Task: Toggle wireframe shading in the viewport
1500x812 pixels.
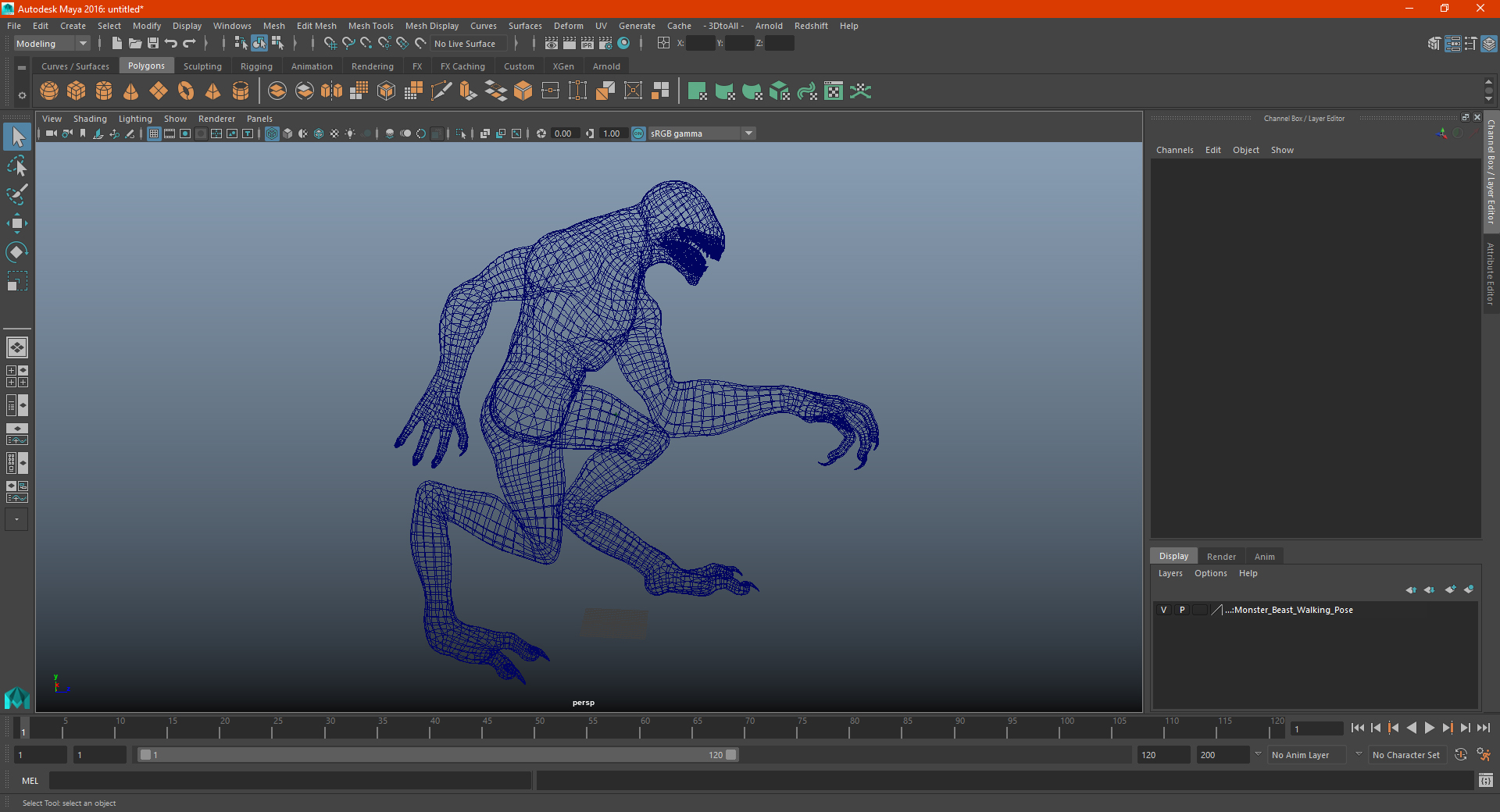Action: [x=272, y=134]
